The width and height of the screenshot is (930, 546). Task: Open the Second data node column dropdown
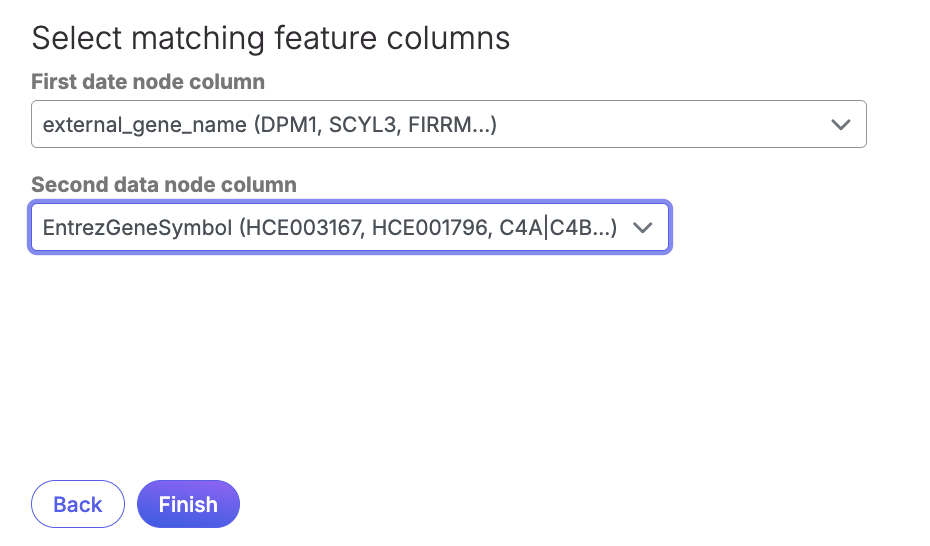(350, 228)
